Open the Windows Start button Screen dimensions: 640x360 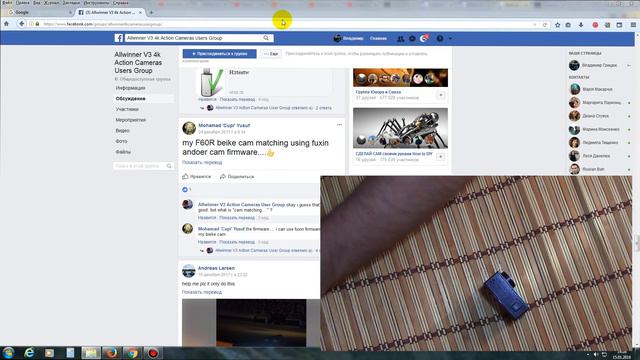[8, 353]
